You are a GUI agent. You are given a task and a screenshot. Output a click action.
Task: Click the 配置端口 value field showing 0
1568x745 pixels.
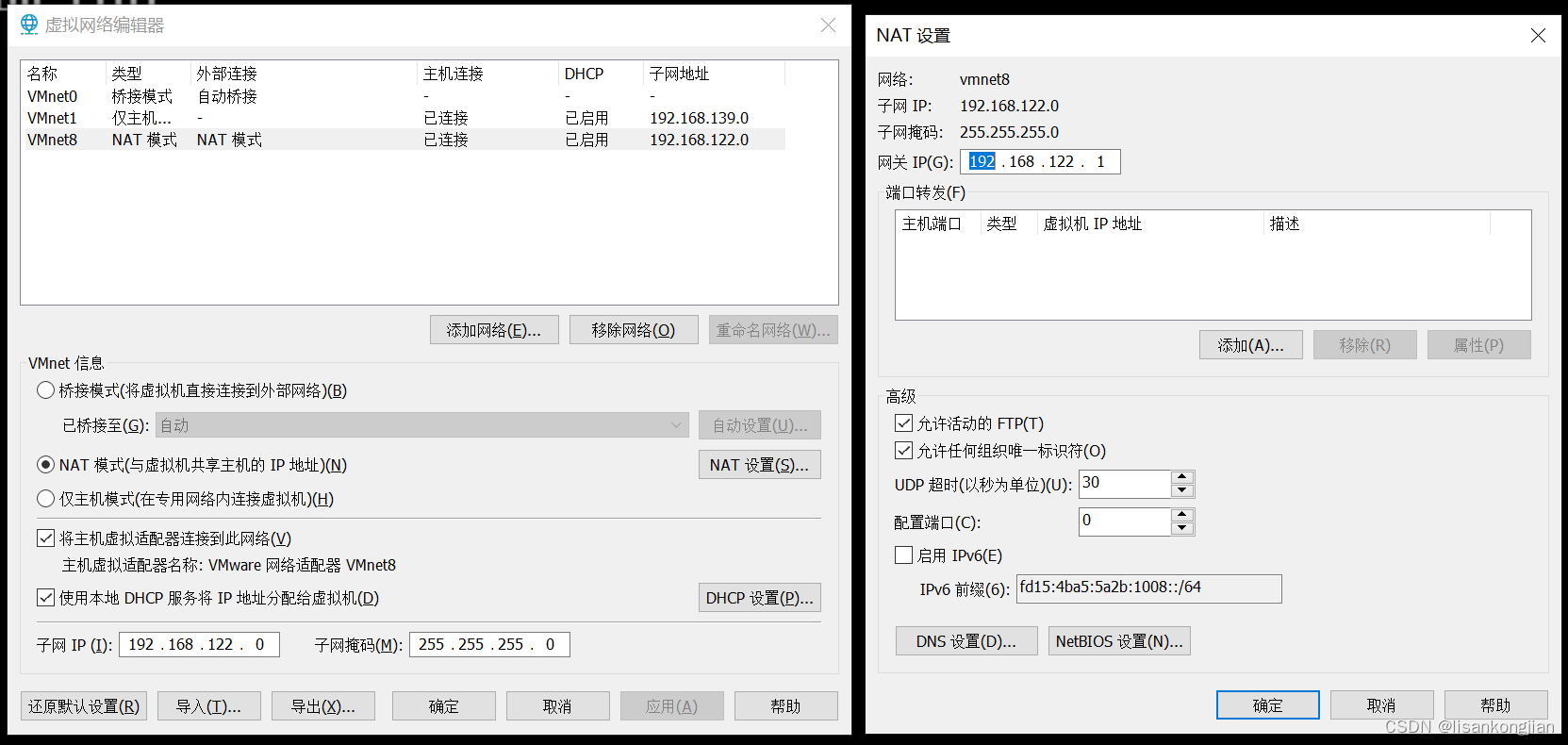[x=1125, y=521]
